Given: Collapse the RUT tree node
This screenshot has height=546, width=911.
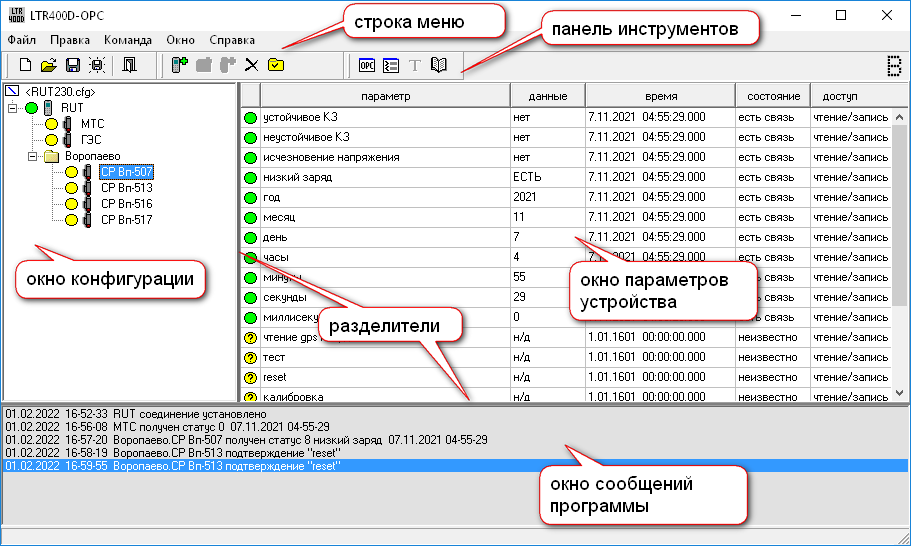Looking at the screenshot, I should 12,108.
